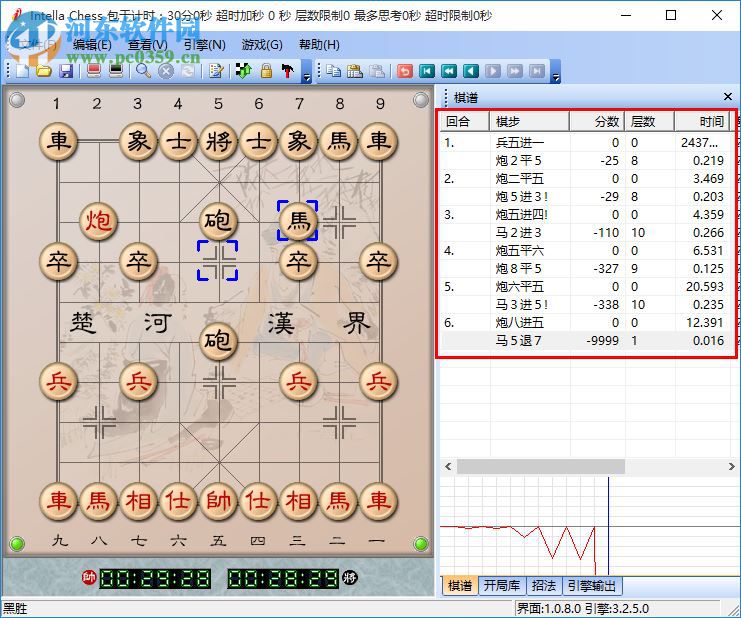Click the paste clipboard toolbar icon
This screenshot has width=741, height=618.
click(355, 71)
